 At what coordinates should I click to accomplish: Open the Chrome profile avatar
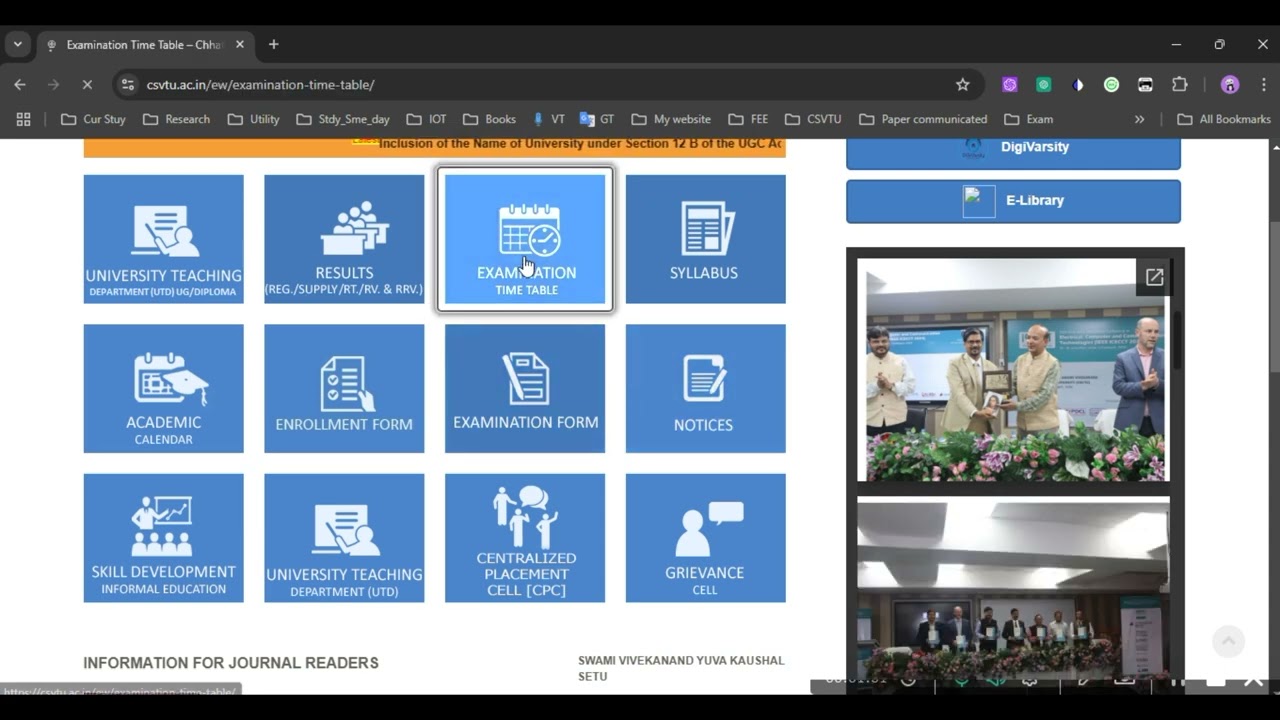point(1230,85)
